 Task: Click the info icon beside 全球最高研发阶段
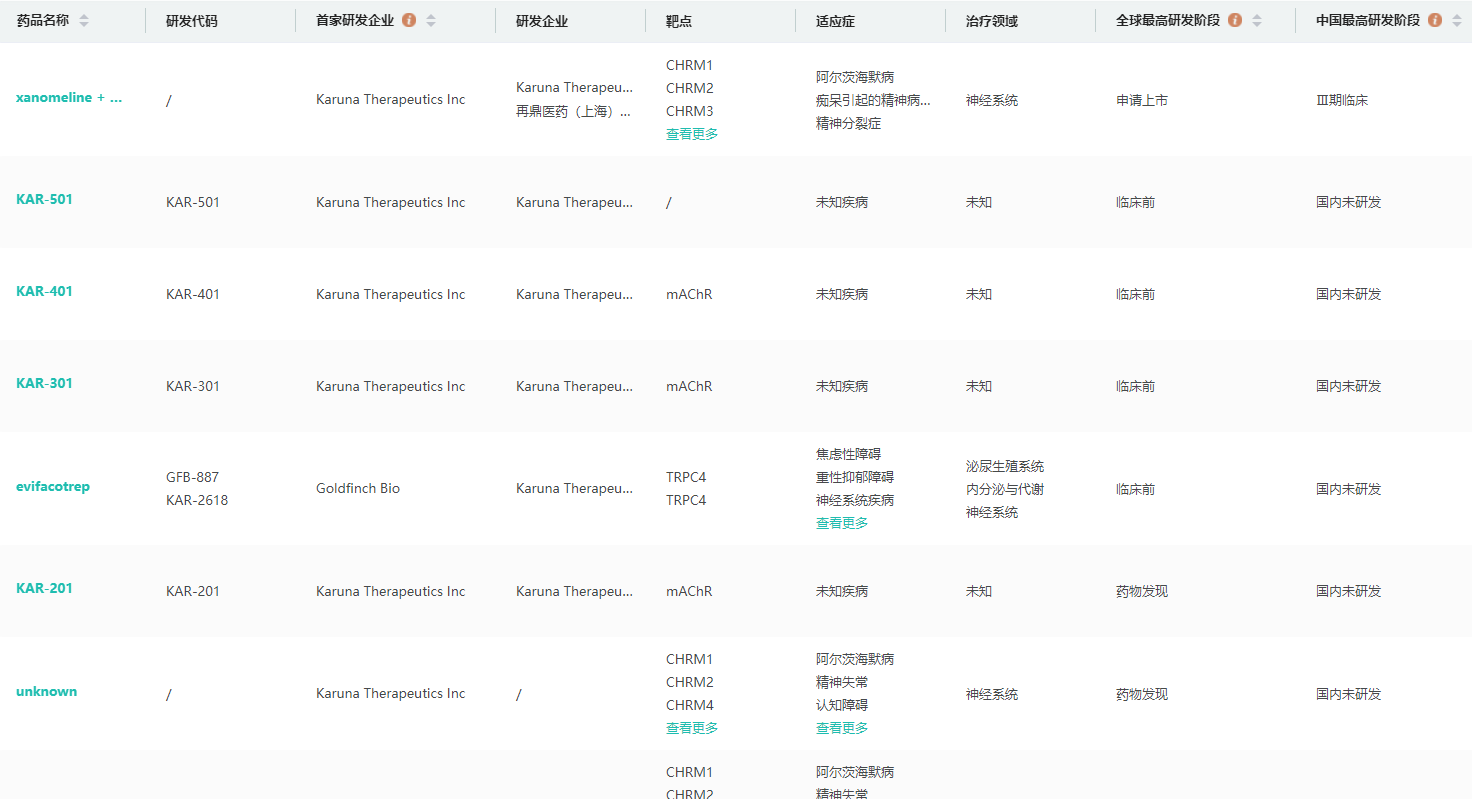[1235, 20]
